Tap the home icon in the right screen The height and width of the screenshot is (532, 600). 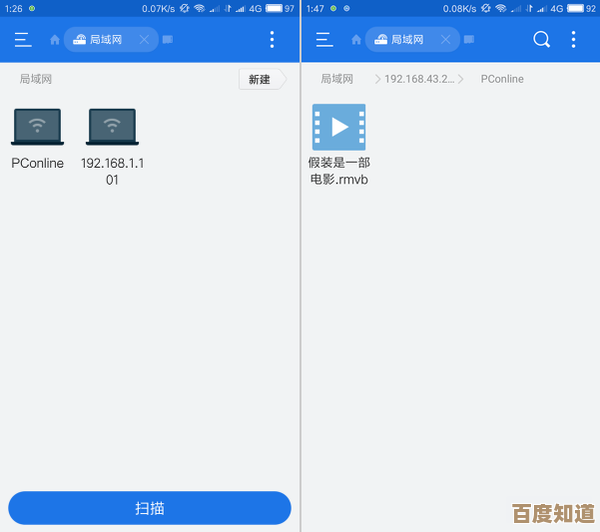click(356, 40)
